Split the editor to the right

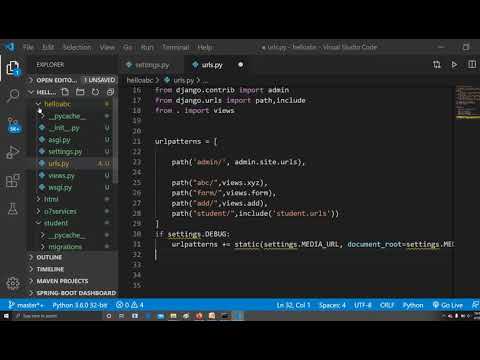tap(472, 64)
